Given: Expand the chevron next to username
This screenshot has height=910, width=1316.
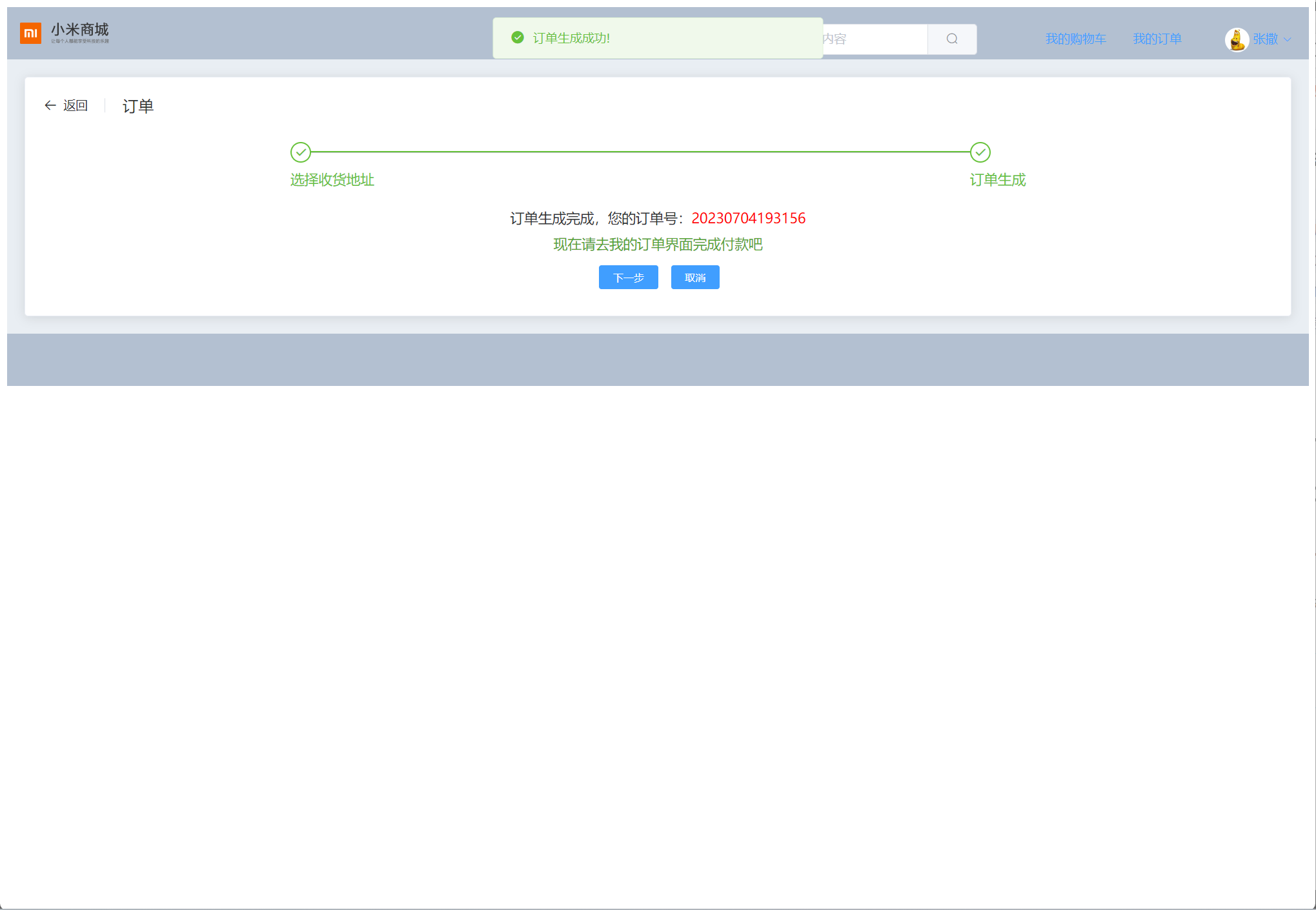Looking at the screenshot, I should click(x=1288, y=40).
